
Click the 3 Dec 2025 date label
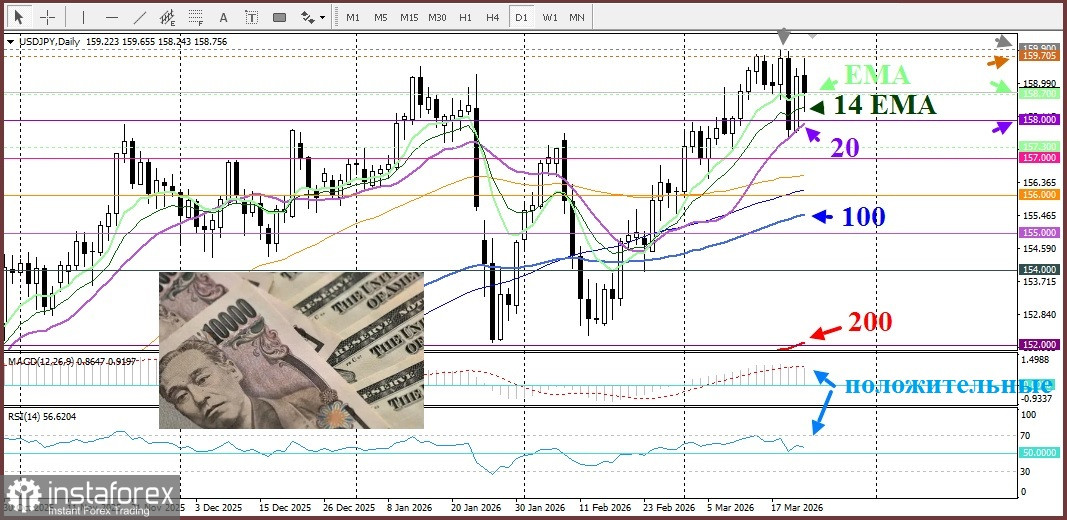(x=218, y=508)
